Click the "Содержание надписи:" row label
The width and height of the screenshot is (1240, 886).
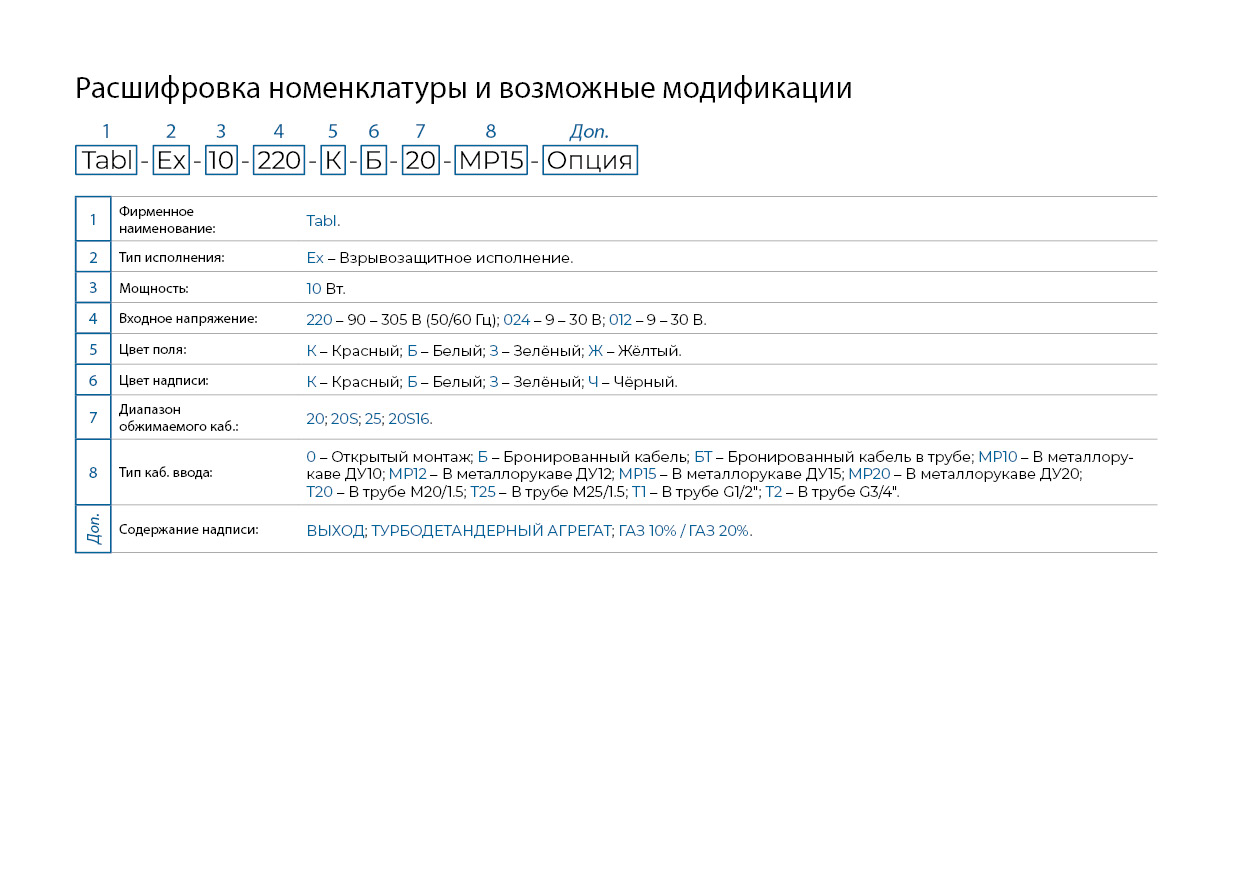point(188,530)
